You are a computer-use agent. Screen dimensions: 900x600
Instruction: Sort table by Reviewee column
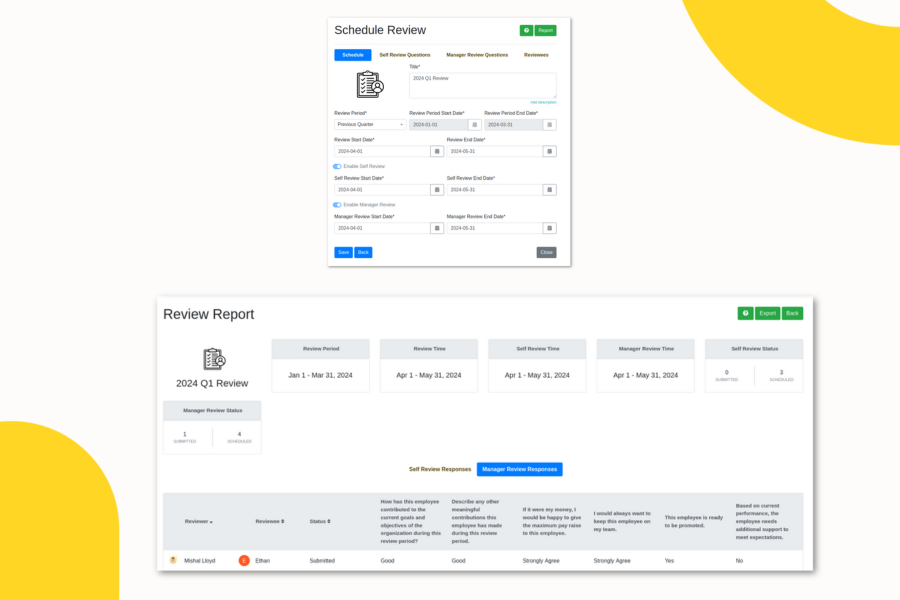coord(270,521)
